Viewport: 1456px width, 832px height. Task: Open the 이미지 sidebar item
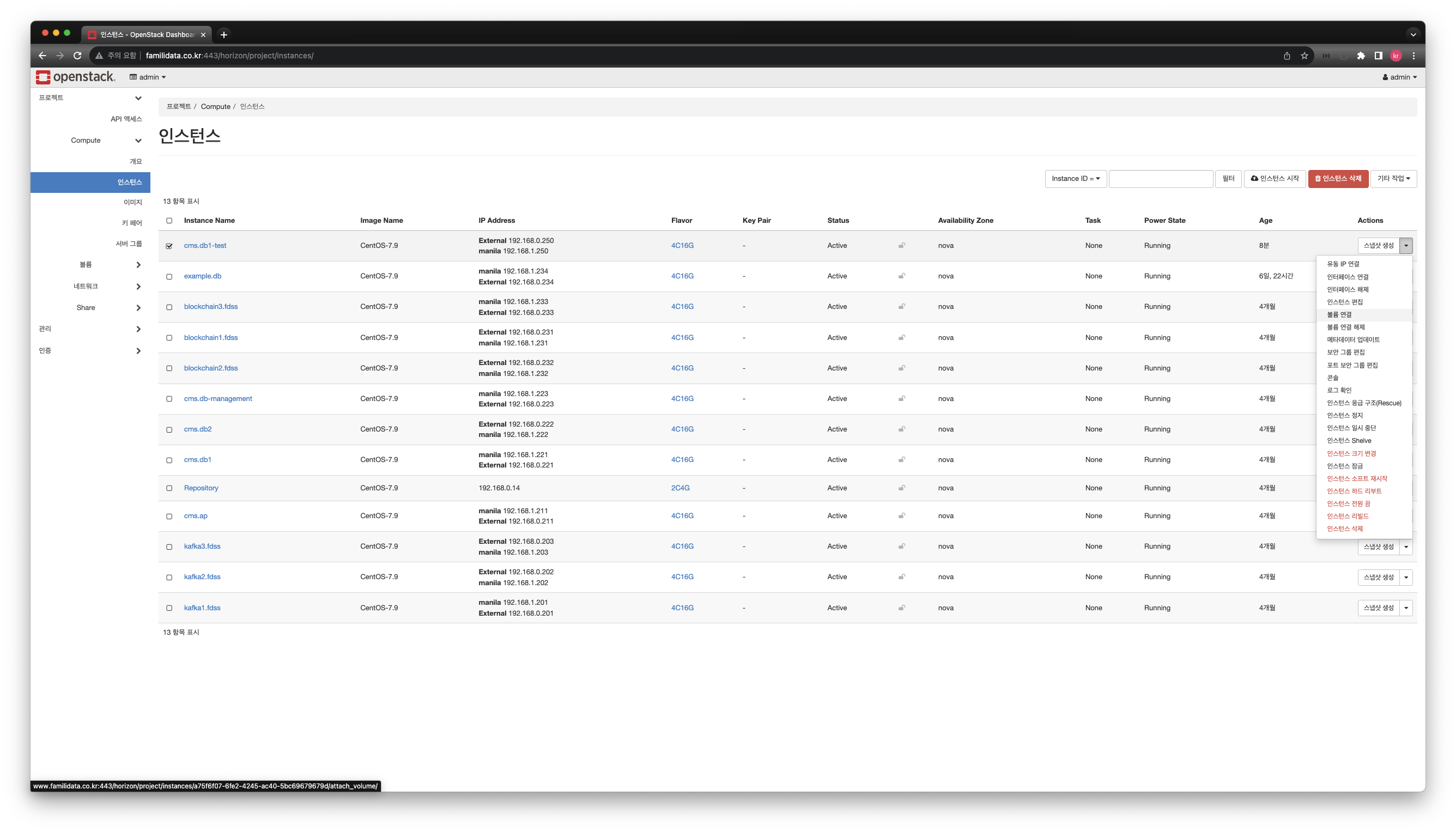(132, 202)
